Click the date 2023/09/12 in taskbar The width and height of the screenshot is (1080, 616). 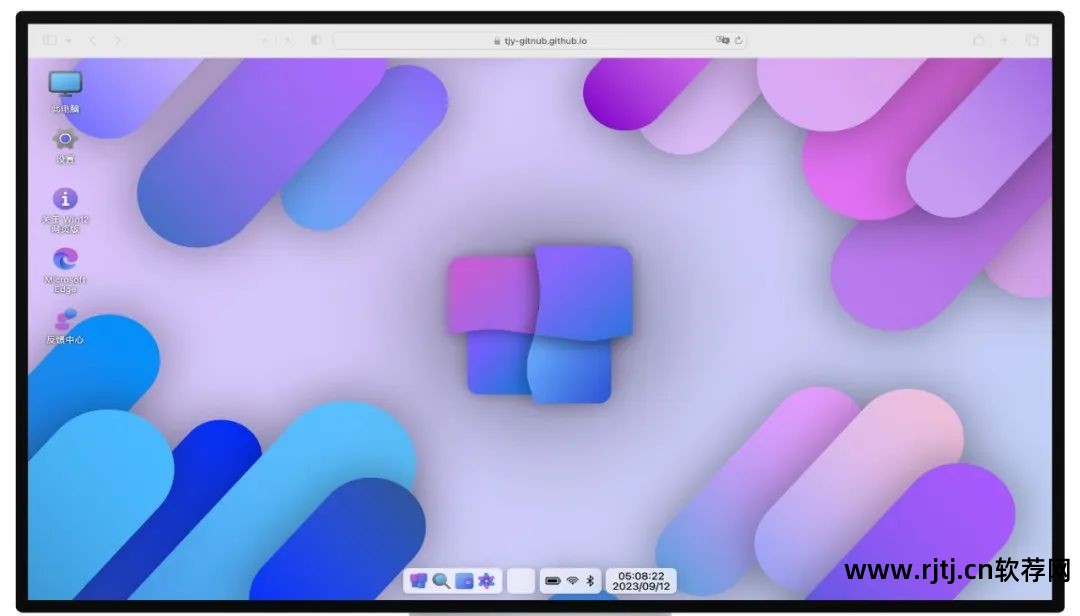coord(641,586)
